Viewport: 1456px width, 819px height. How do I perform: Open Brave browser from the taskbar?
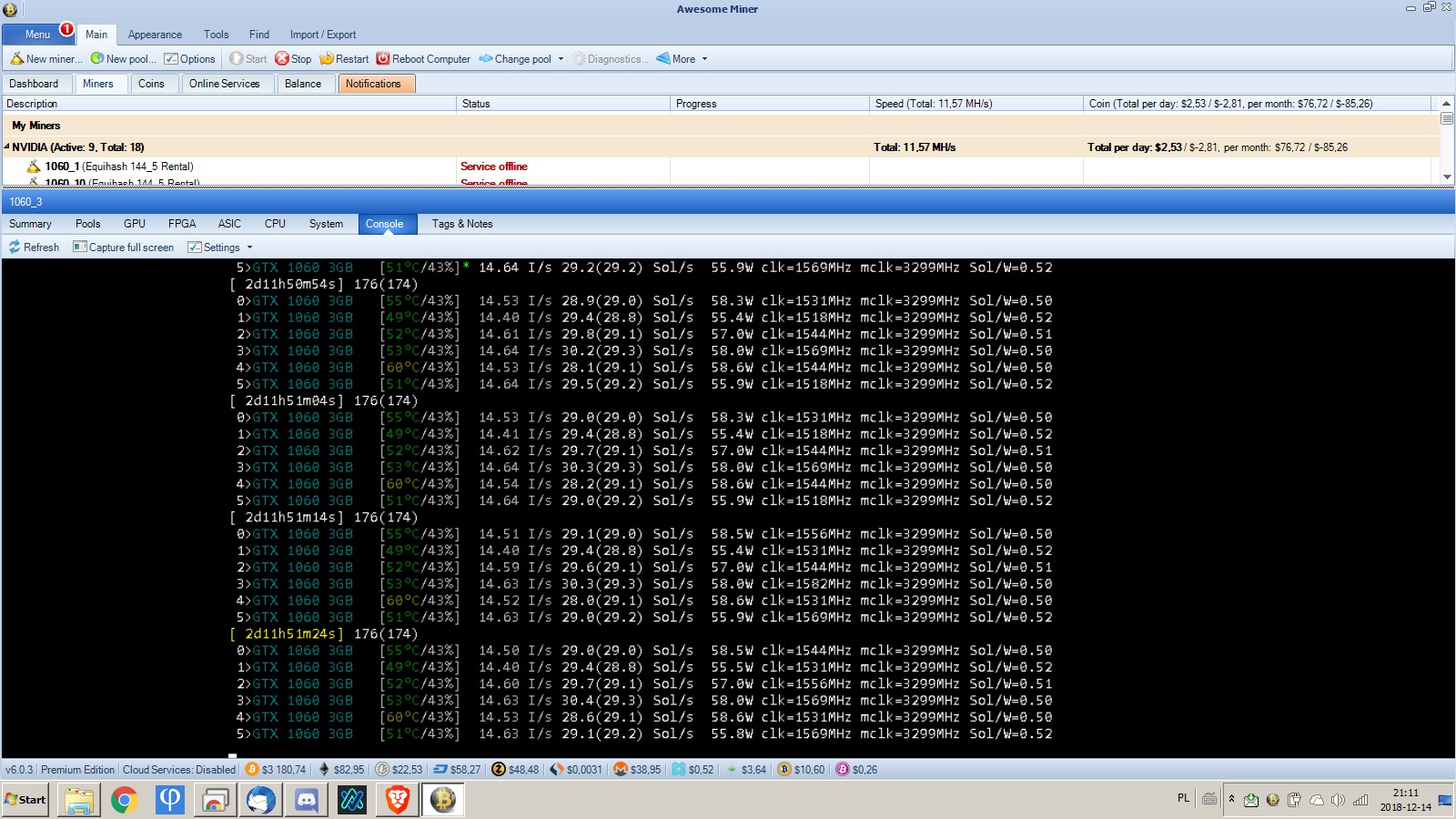[x=398, y=800]
